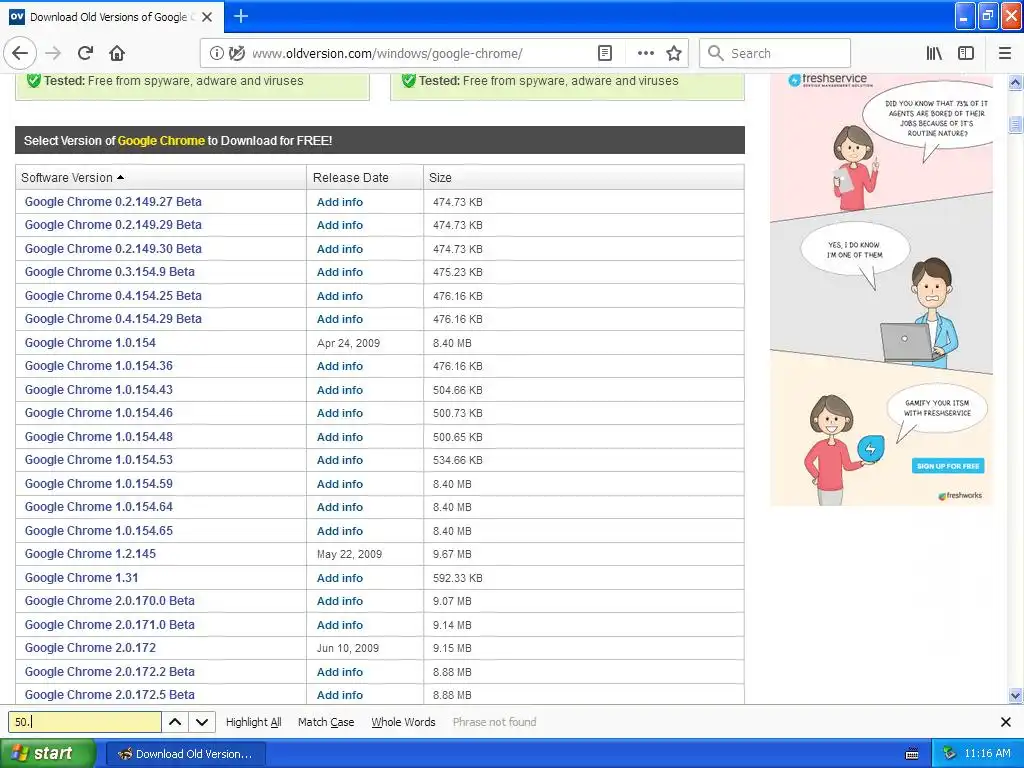Open Google Chrome 1.0.154 link
The width and height of the screenshot is (1024, 768).
[x=90, y=343]
